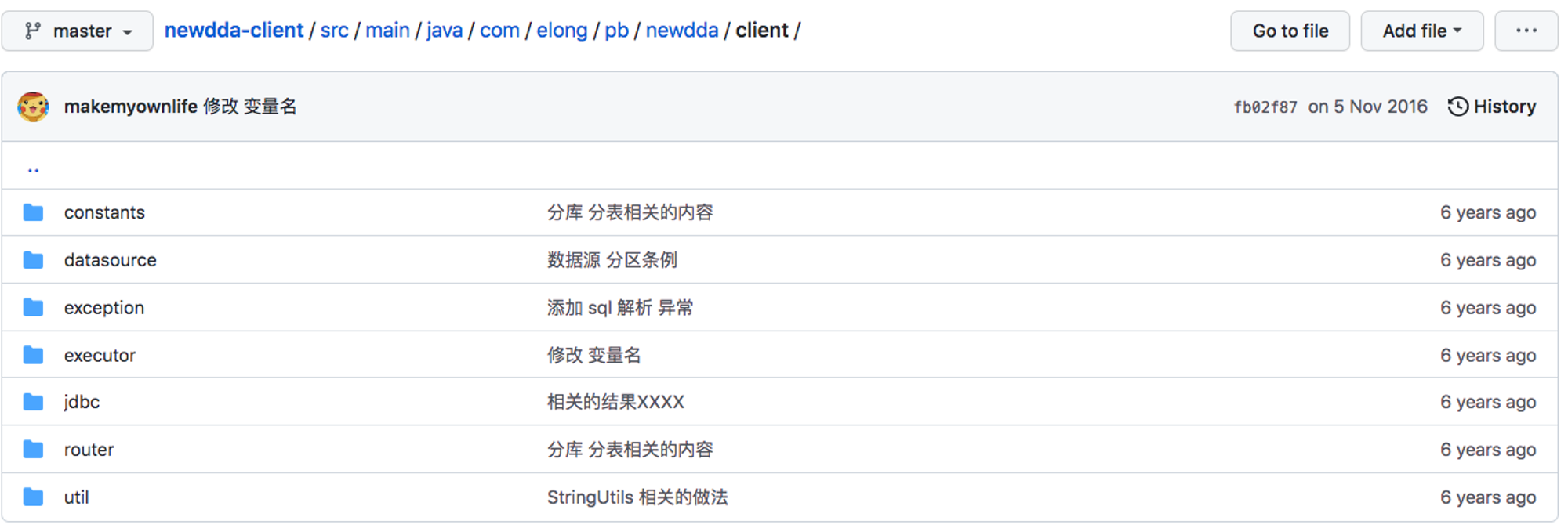Click the makemyownlife avatar image
This screenshot has height=528, width=1568.
[33, 107]
